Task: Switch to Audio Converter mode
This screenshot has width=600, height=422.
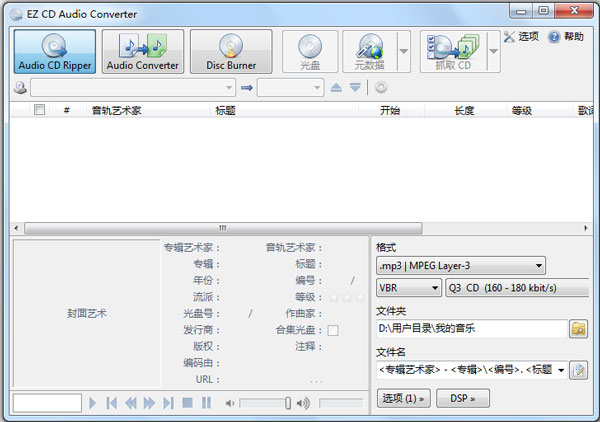Action: [x=143, y=52]
